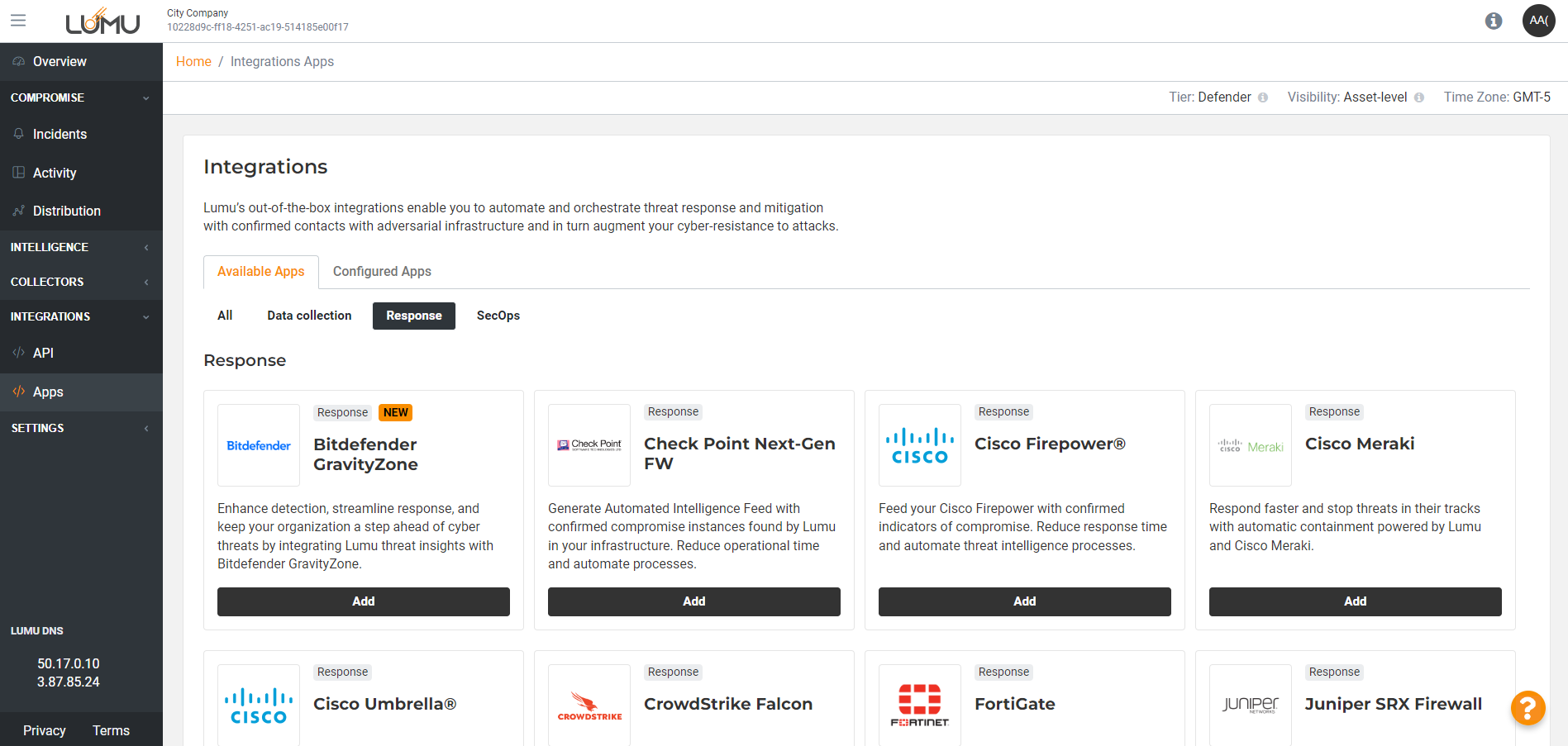Select the SecOps category filter
Viewport: 1568px width, 746px height.
tap(498, 316)
